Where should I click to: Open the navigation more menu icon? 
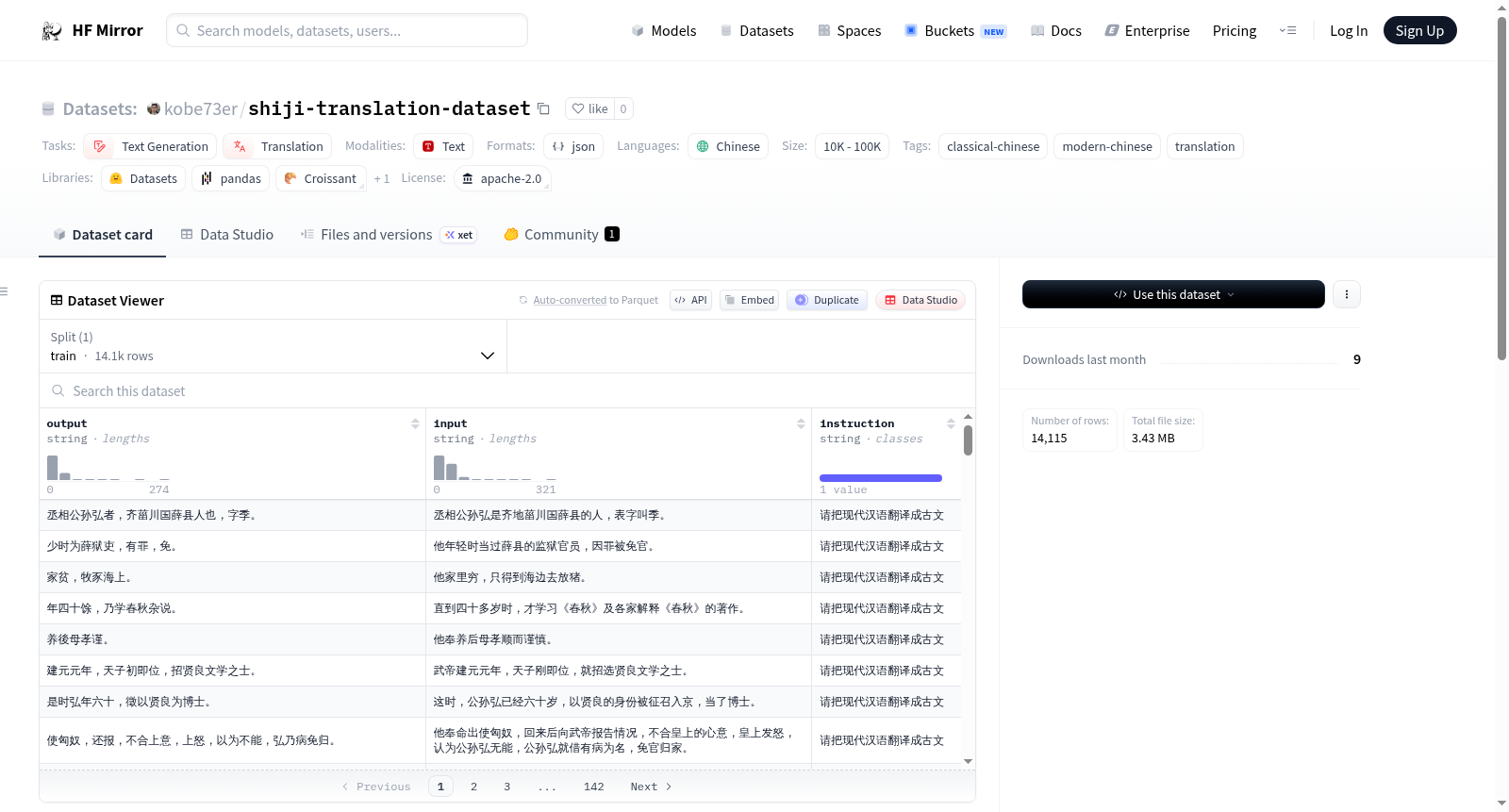coord(1287,30)
